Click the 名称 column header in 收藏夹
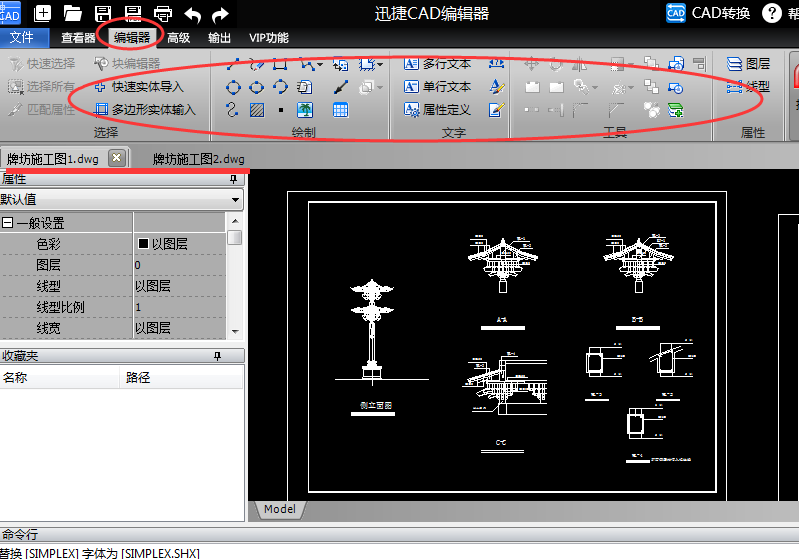Screen dimensions: 799x559 tap(60, 378)
